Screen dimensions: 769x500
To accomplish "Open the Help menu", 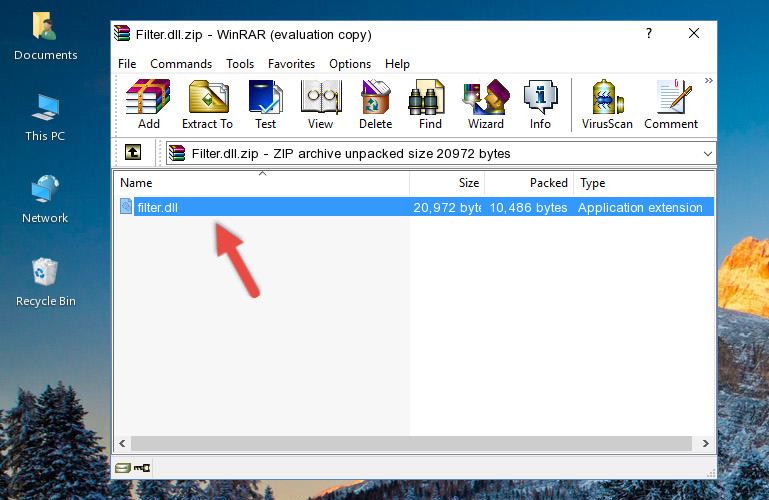I will pyautogui.click(x=397, y=64).
